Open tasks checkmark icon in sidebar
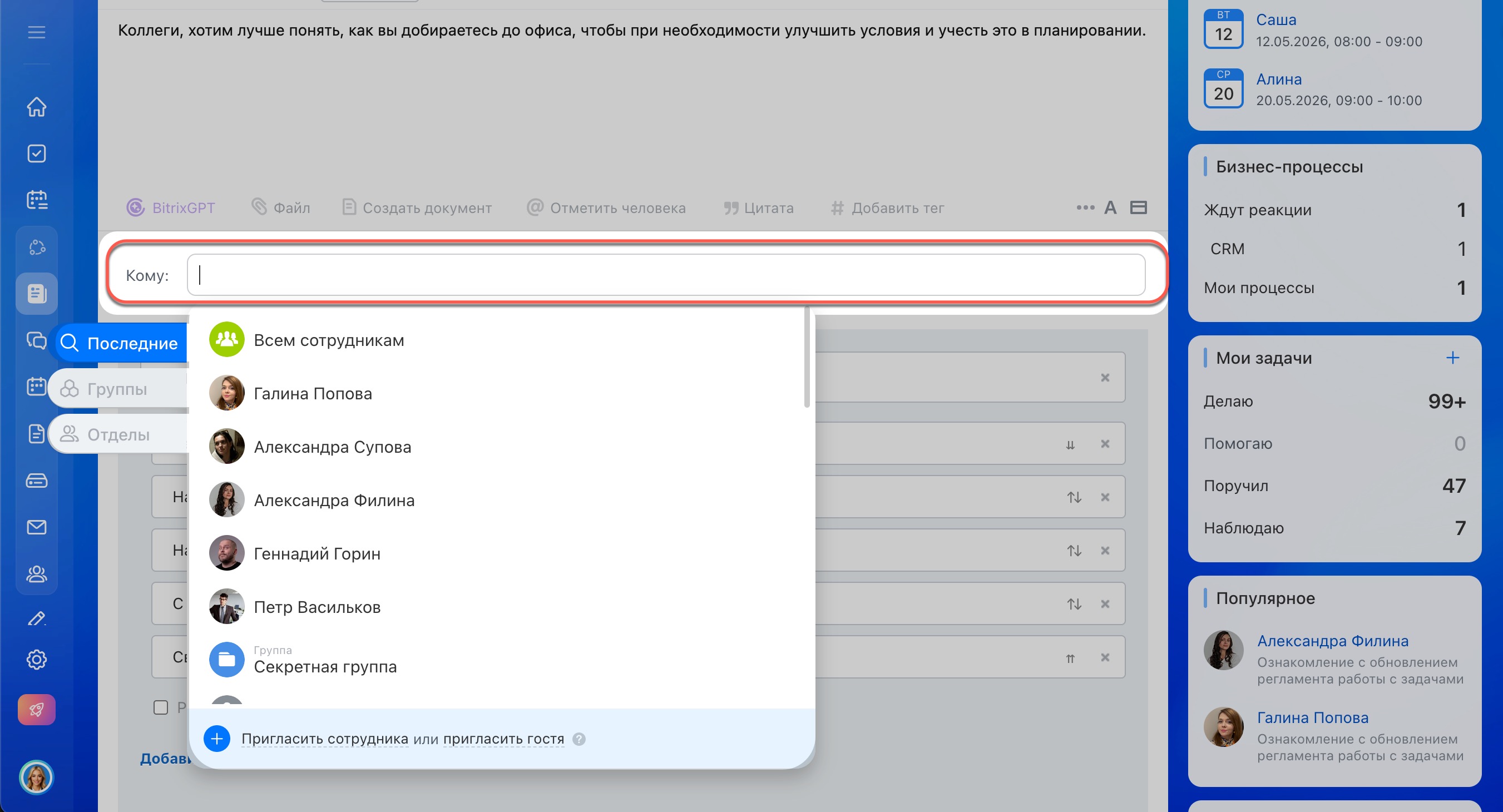This screenshot has width=1503, height=812. click(36, 154)
